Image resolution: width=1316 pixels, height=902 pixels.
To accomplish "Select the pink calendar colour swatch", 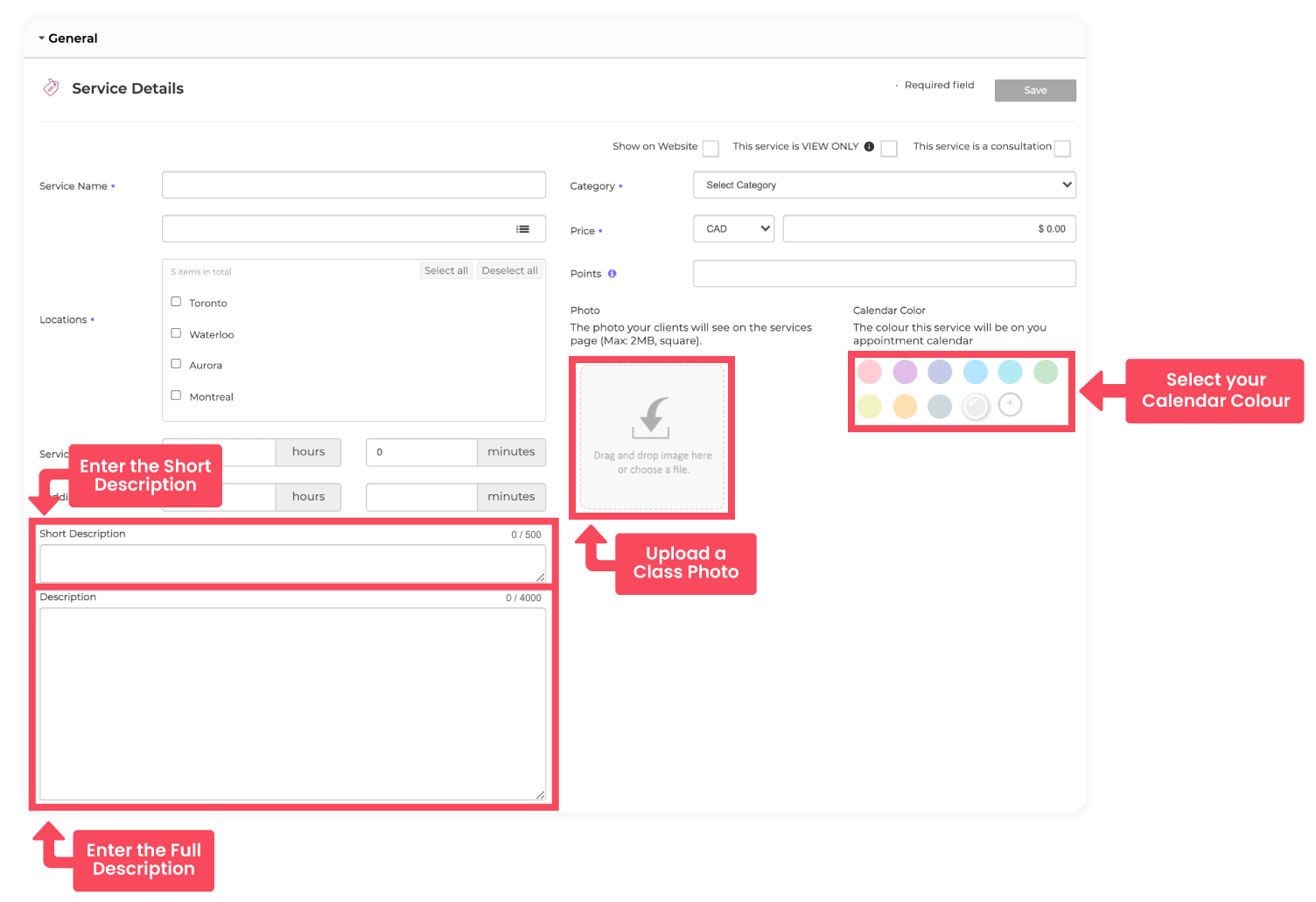I will [870, 372].
